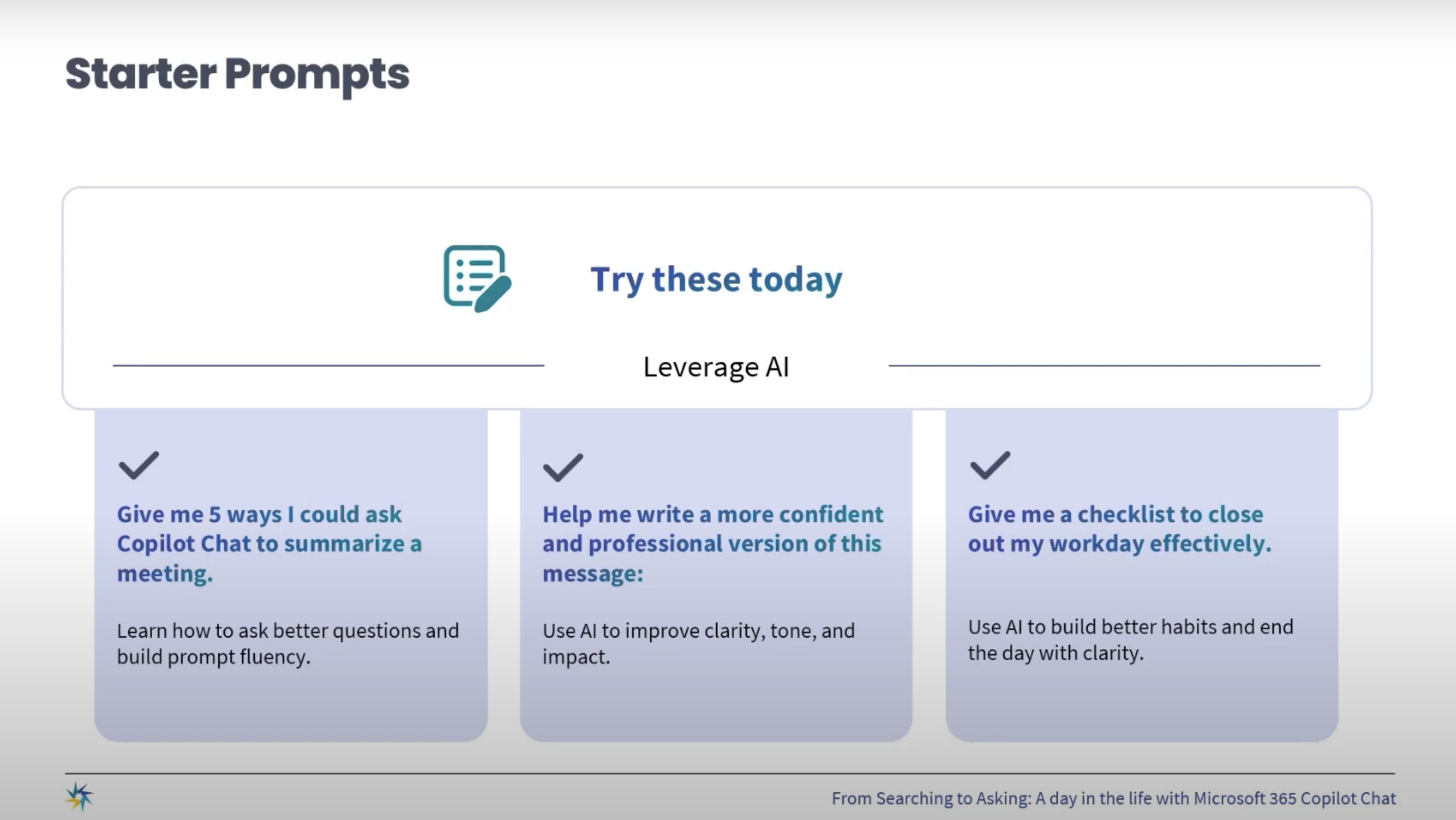The height and width of the screenshot is (820, 1456).
Task: Click the left line beside Leverage AI
Action: (x=328, y=365)
